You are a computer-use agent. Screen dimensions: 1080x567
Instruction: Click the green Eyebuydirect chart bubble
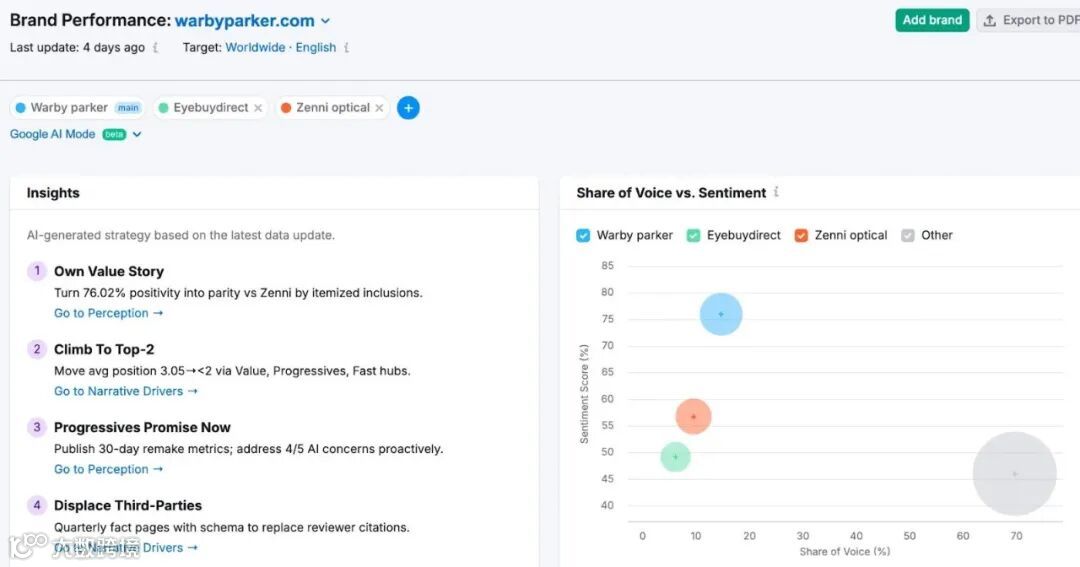pyautogui.click(x=676, y=457)
